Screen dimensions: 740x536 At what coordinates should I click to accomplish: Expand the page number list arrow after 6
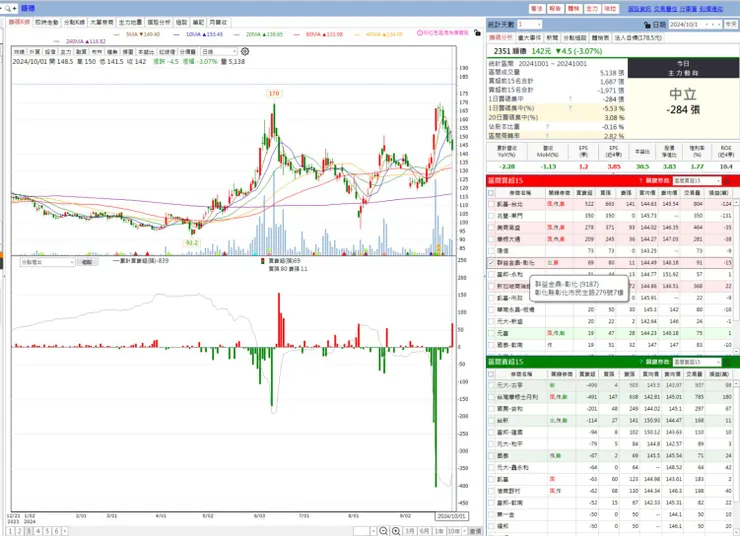pyautogui.click(x=64, y=531)
